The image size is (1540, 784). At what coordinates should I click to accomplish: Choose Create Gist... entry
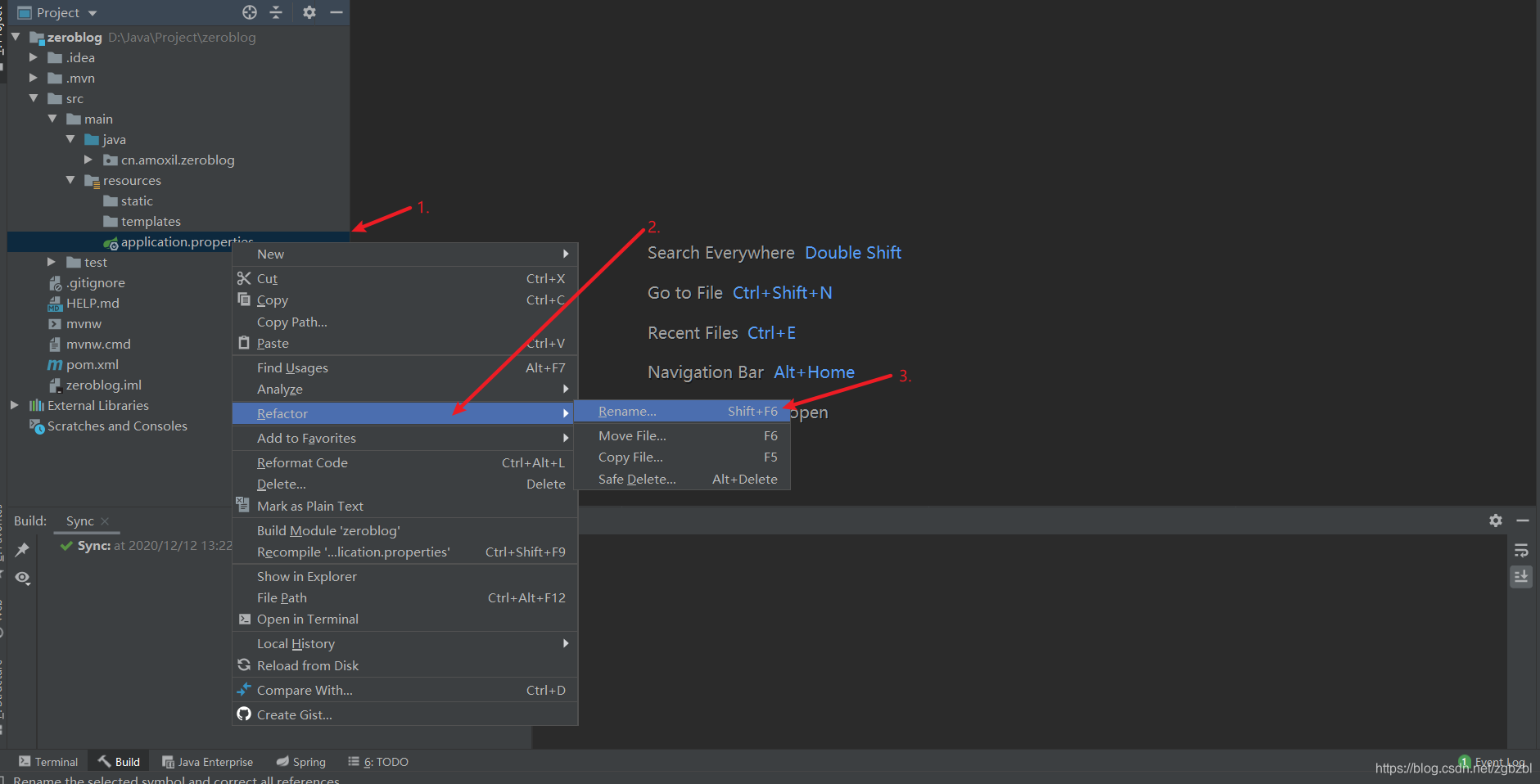(x=405, y=714)
